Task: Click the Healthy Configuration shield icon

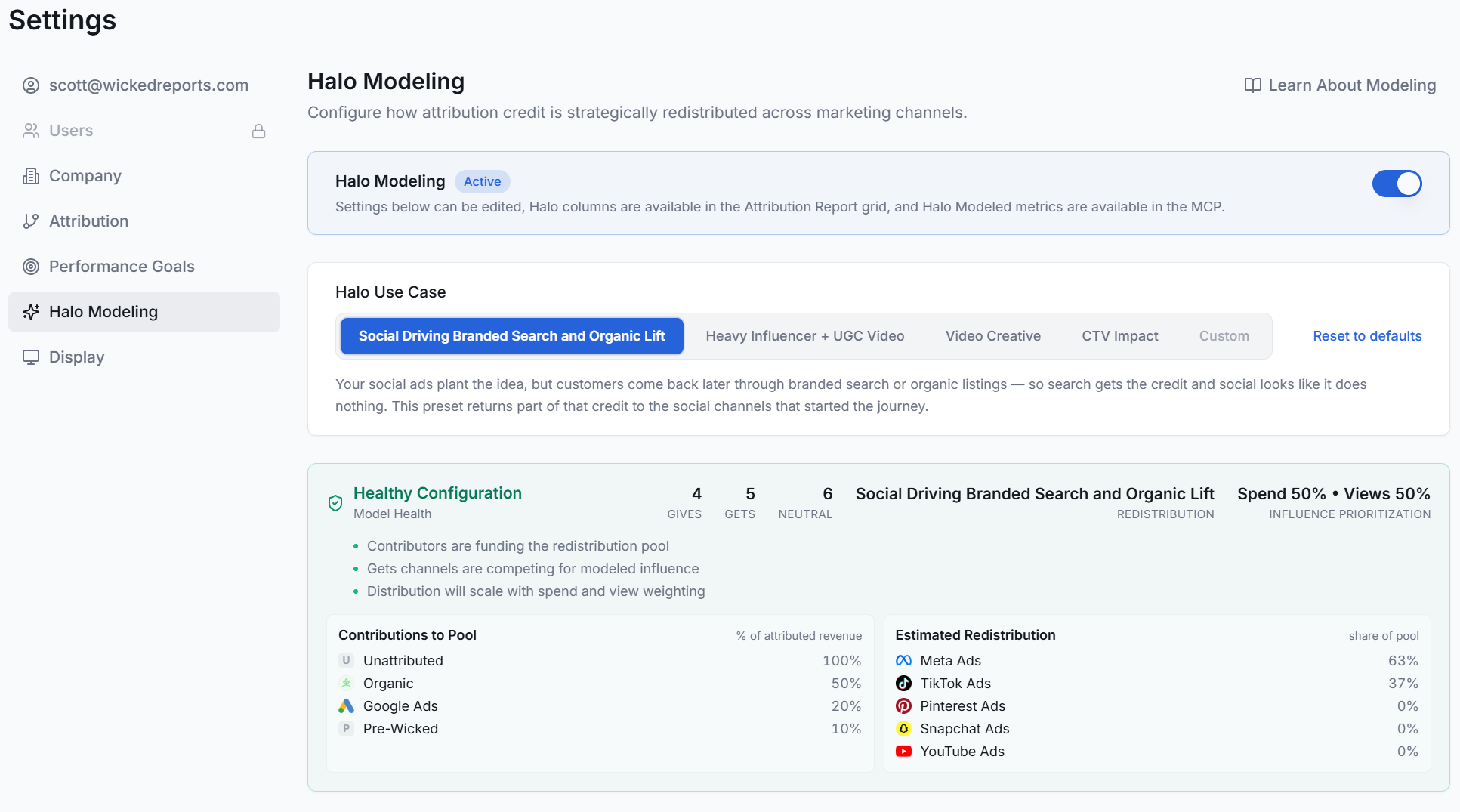Action: click(335, 503)
